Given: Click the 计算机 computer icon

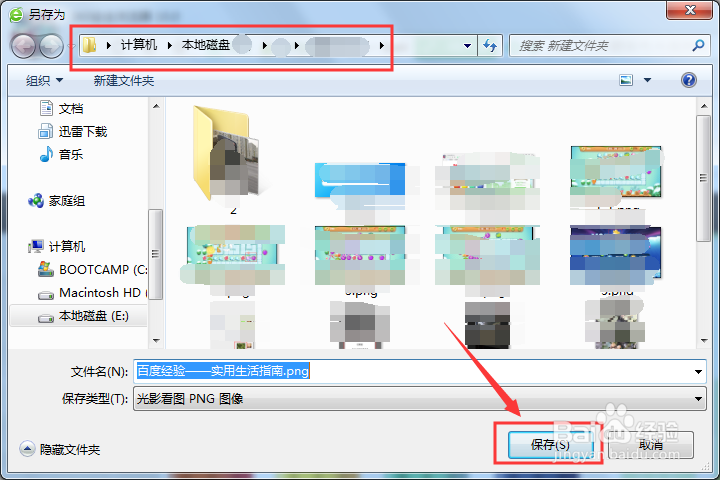Looking at the screenshot, I should pos(36,247).
